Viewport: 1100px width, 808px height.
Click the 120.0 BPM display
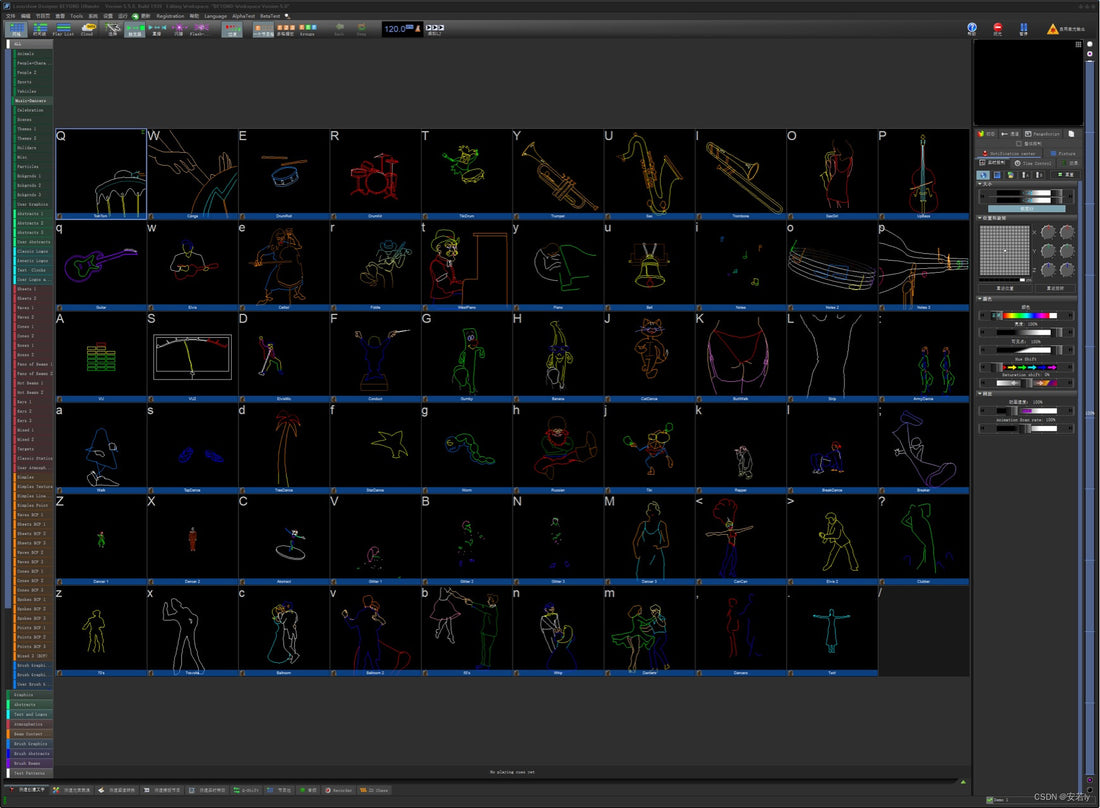395,29
